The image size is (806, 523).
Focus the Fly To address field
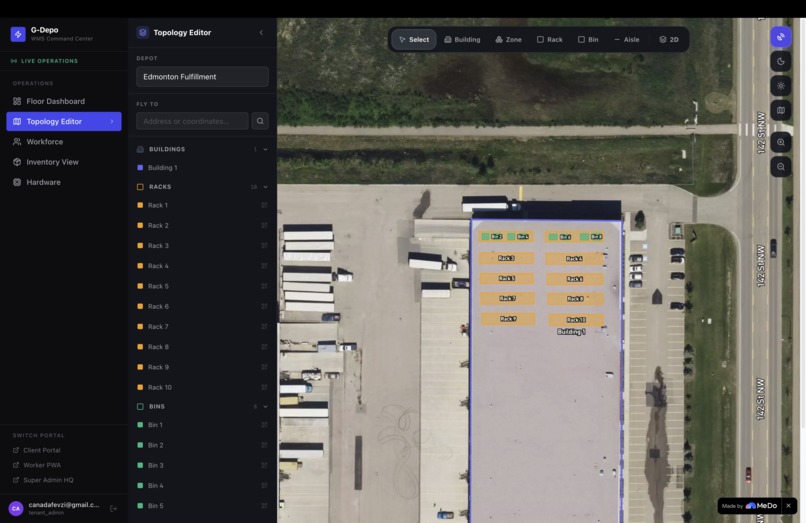(x=192, y=121)
